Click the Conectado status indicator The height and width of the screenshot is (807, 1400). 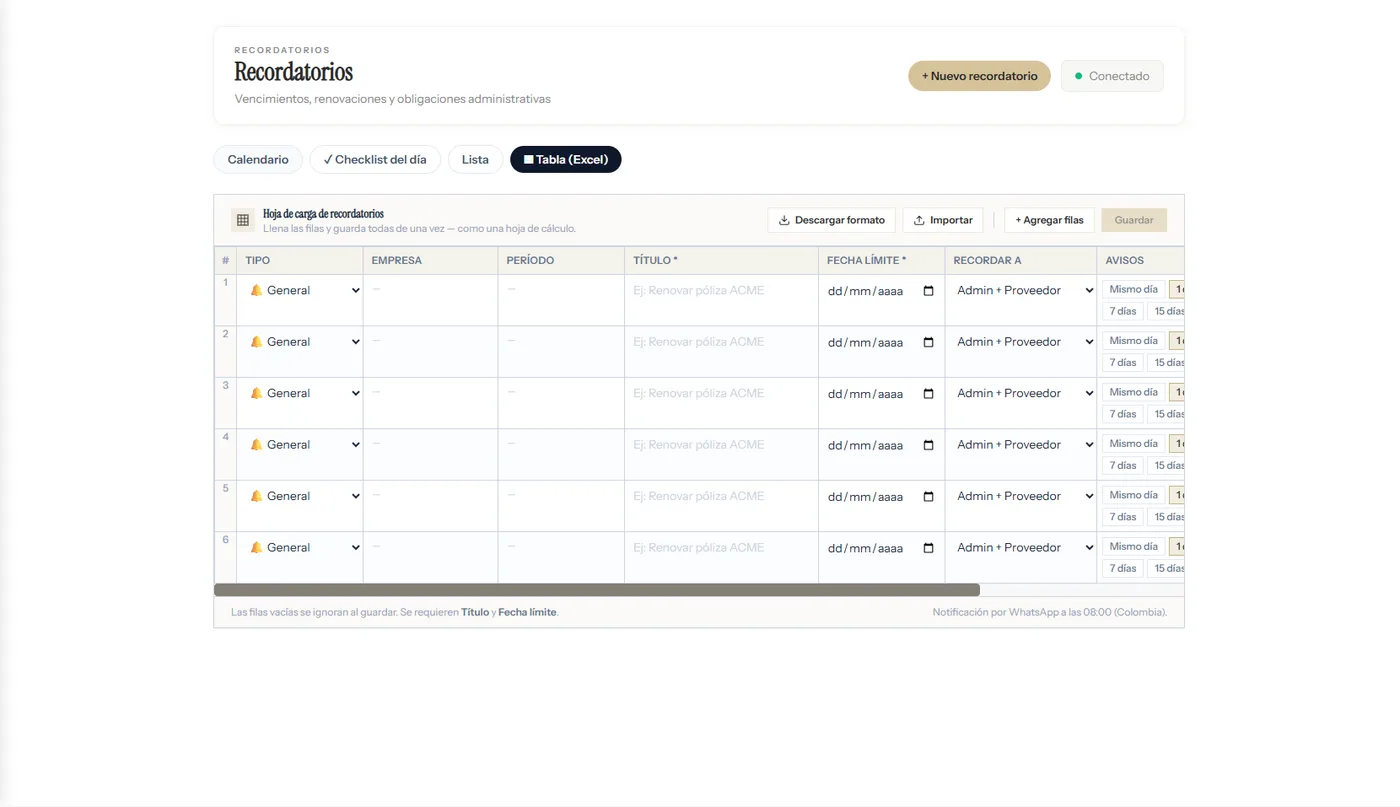pos(1112,76)
